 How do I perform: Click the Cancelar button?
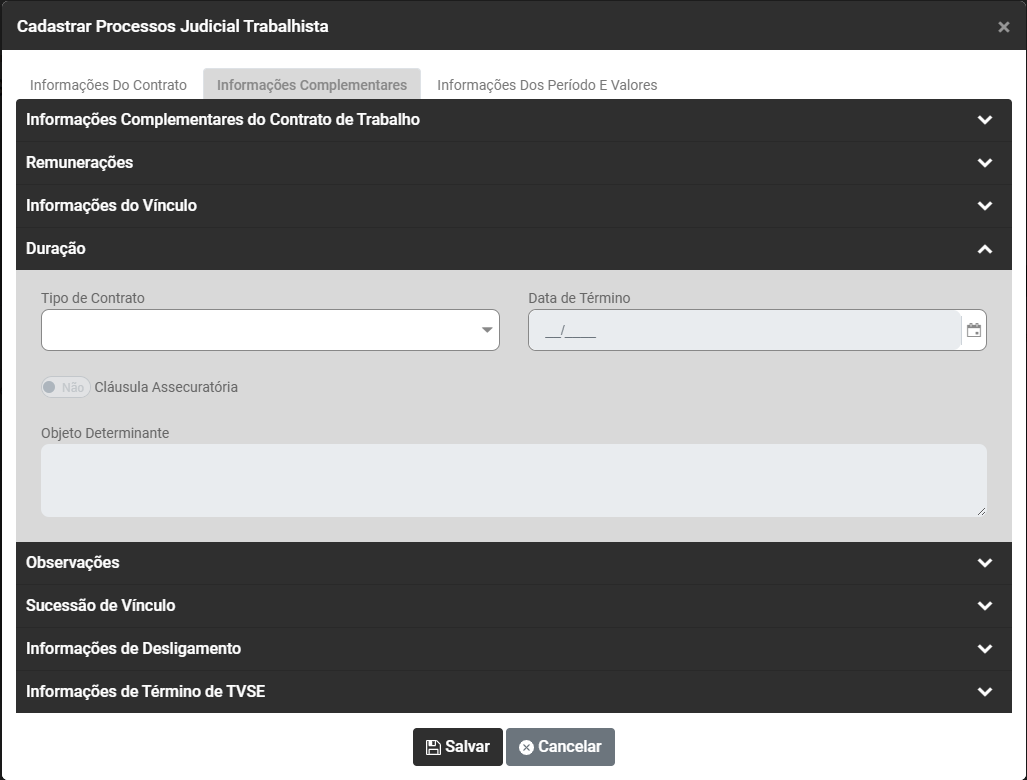click(x=560, y=747)
